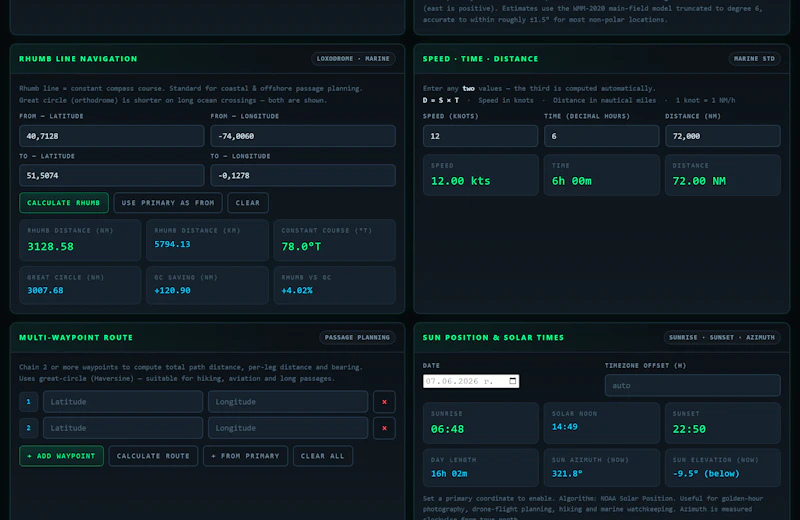Click the Marine Std badge
Image resolution: width=800 pixels, height=520 pixels.
coord(754,59)
